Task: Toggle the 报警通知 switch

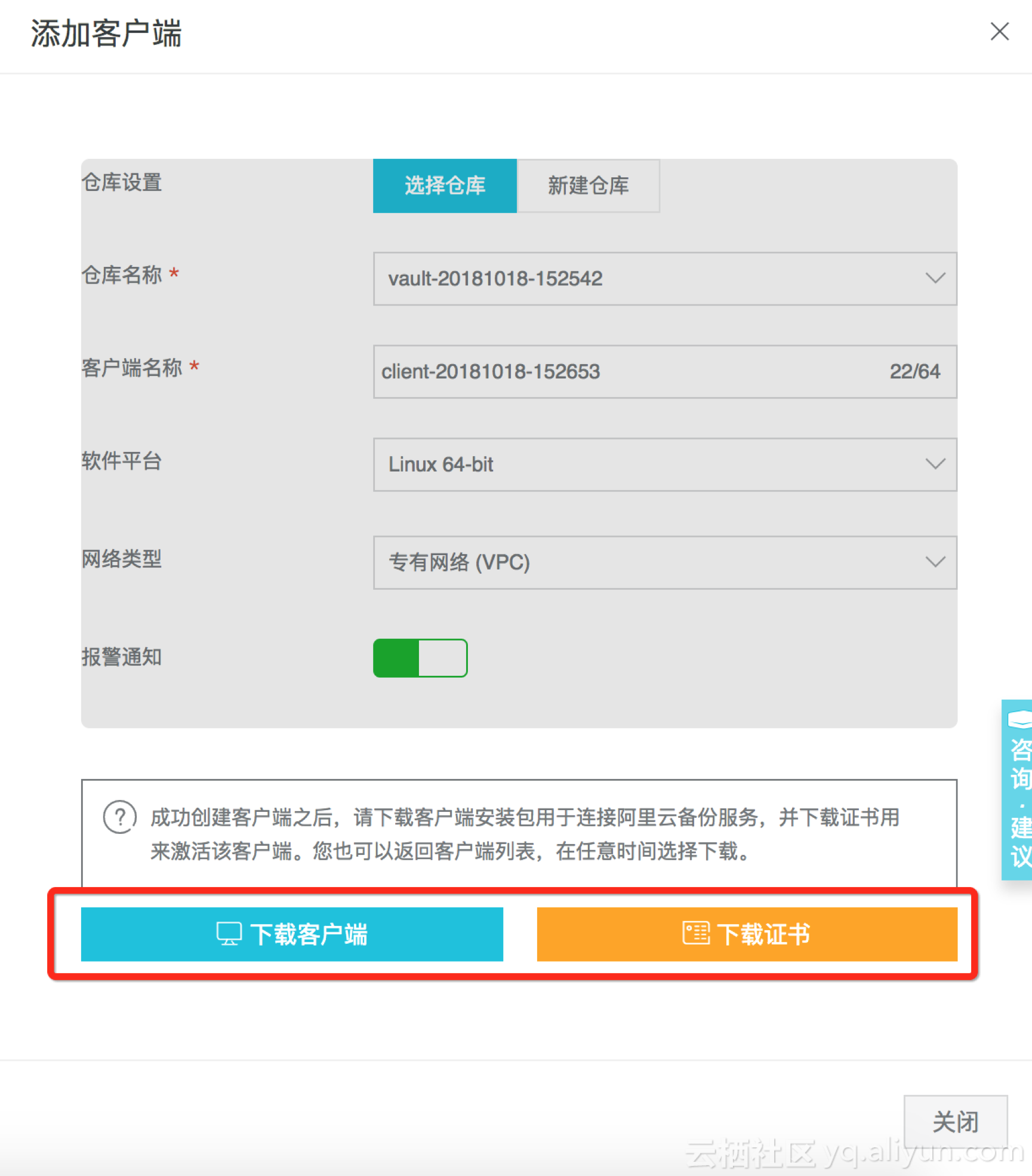Action: point(420,658)
